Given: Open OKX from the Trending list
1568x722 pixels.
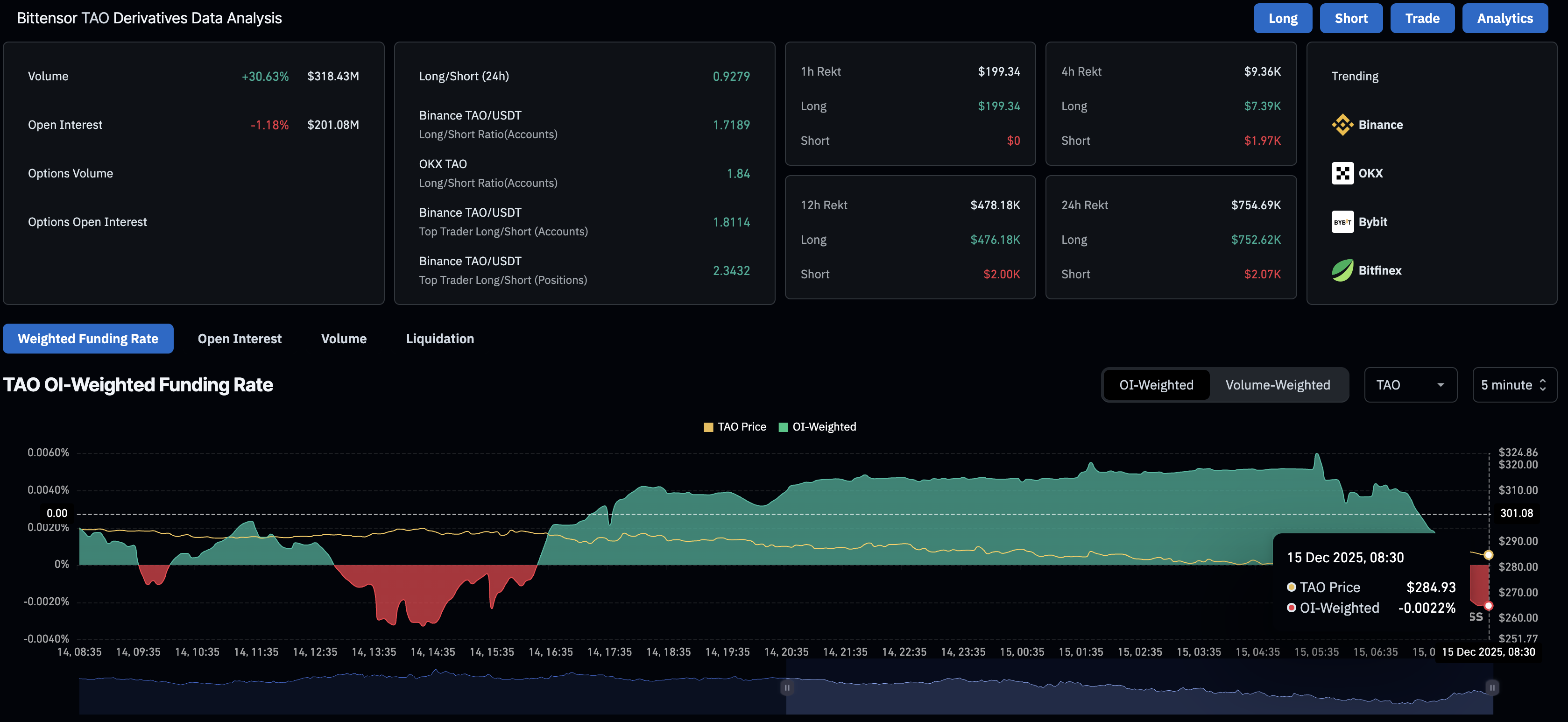Looking at the screenshot, I should click(x=1343, y=173).
